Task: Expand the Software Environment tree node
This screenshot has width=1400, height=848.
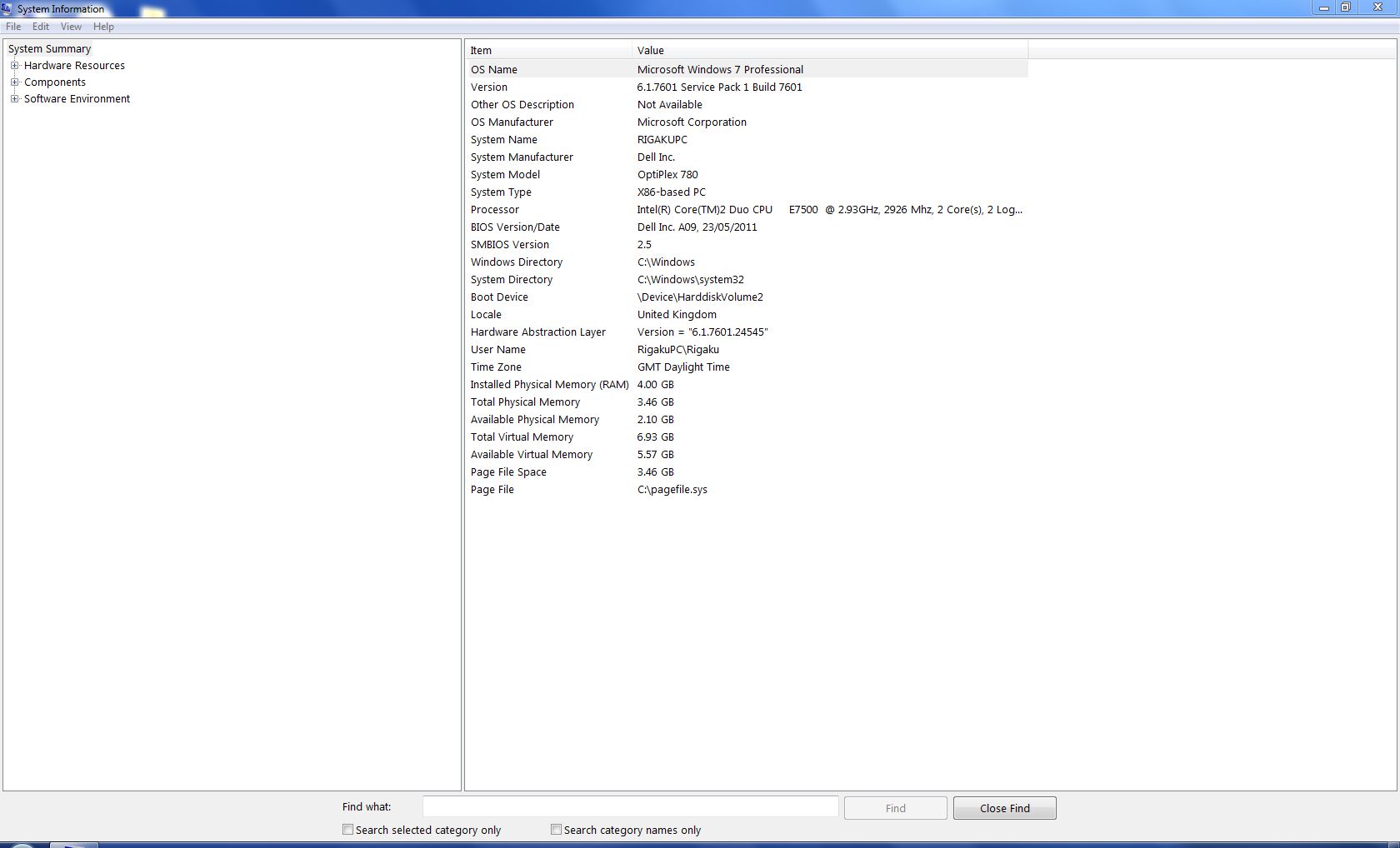Action: pos(14,99)
